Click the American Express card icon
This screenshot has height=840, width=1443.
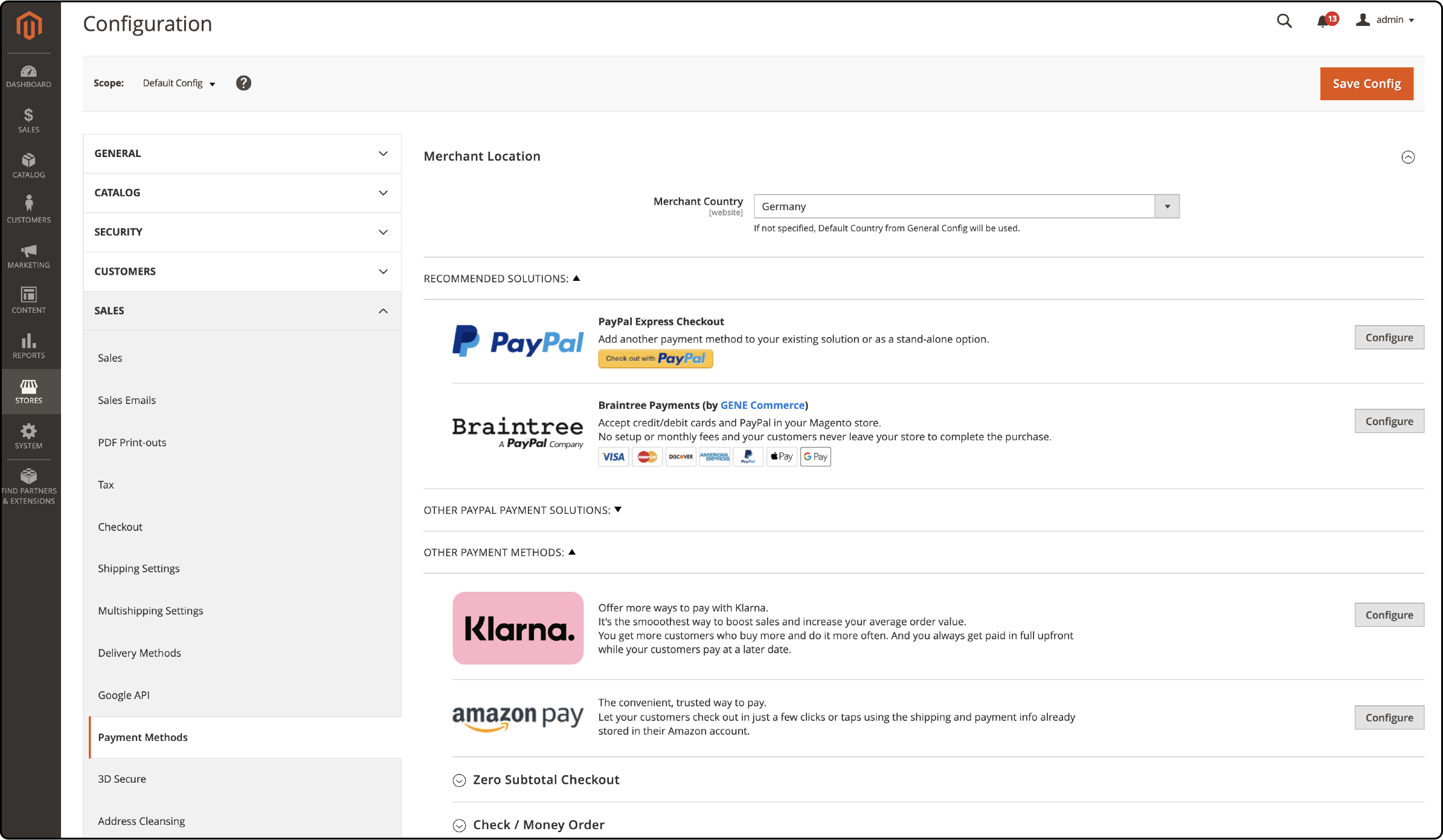[715, 457]
